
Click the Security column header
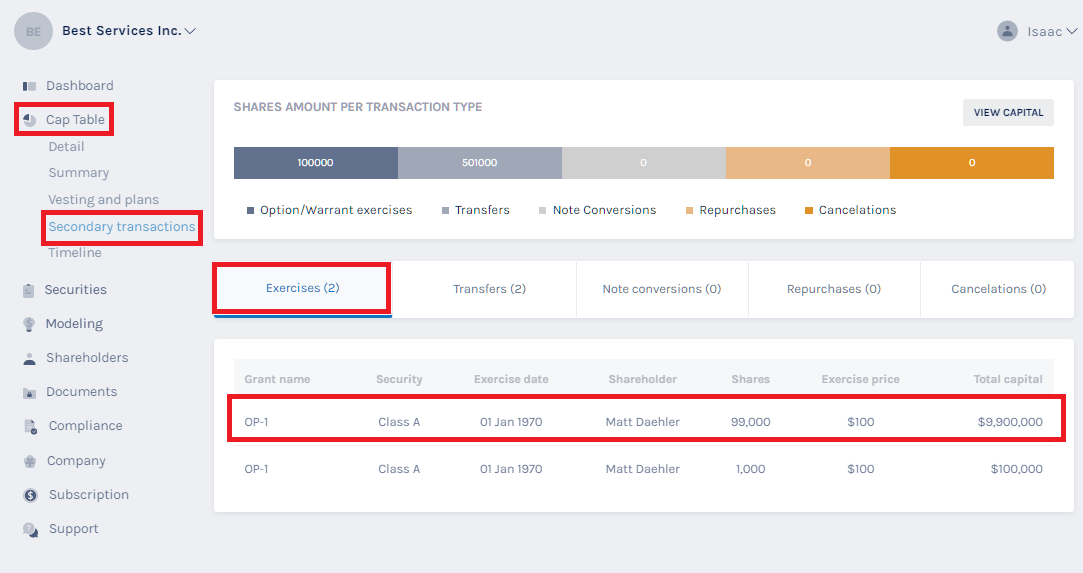click(x=399, y=379)
